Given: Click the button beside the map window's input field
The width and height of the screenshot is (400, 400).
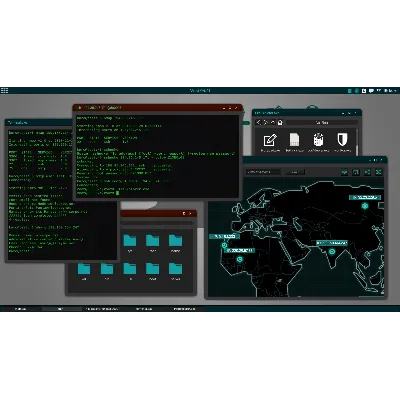Looking at the screenshot, I should point(295,172).
